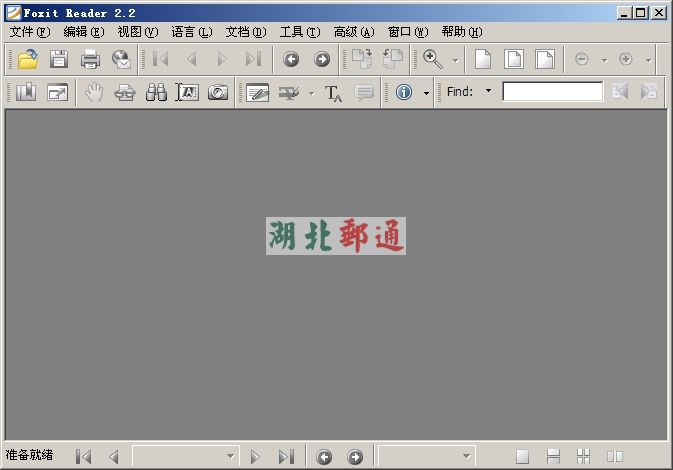Print the document with printer icon
The width and height of the screenshot is (673, 470).
(x=90, y=59)
